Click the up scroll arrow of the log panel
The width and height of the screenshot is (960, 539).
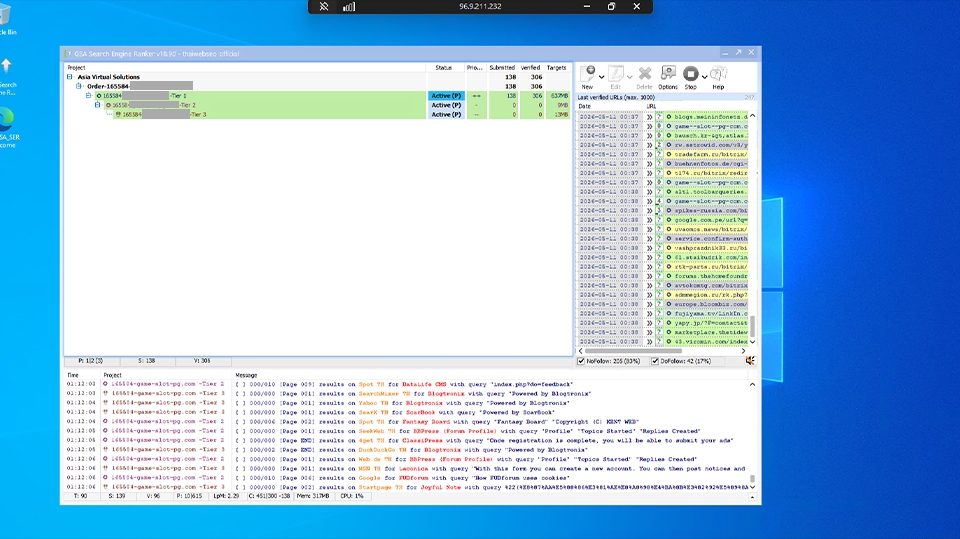point(752,385)
